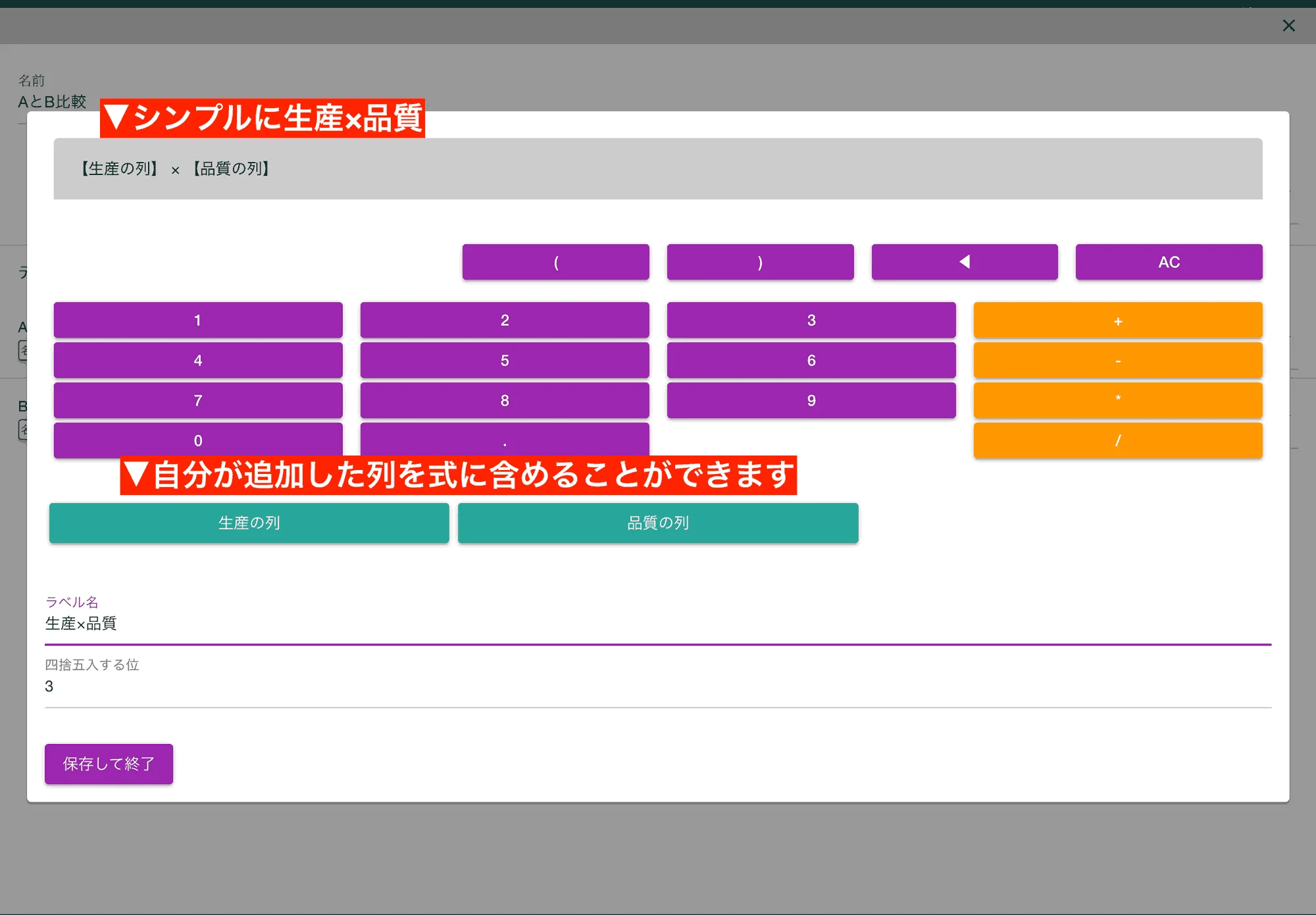This screenshot has height=915, width=1316.
Task: Click number 0 on the keypad
Action: [198, 440]
